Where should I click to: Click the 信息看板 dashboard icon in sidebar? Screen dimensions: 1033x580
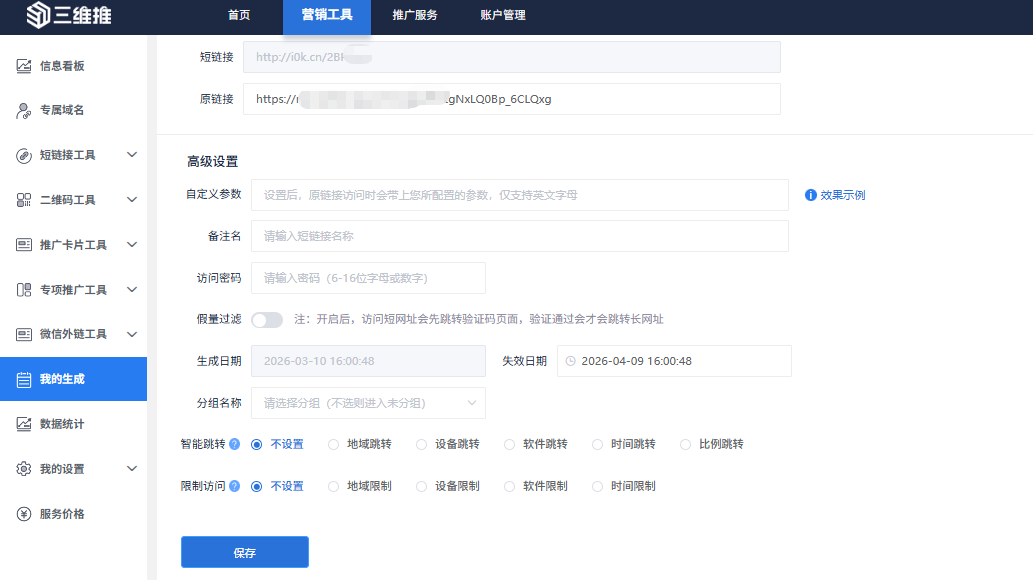[24, 66]
